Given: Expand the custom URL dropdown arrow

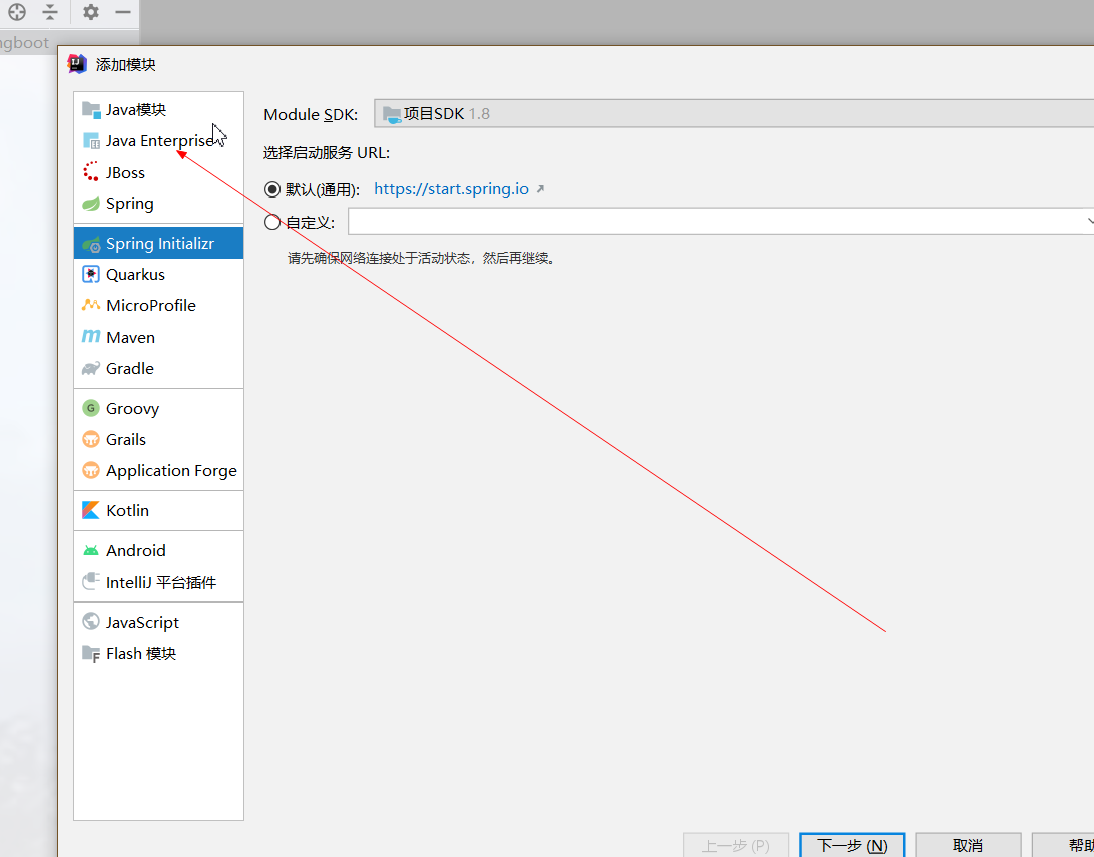Looking at the screenshot, I should pos(1089,221).
